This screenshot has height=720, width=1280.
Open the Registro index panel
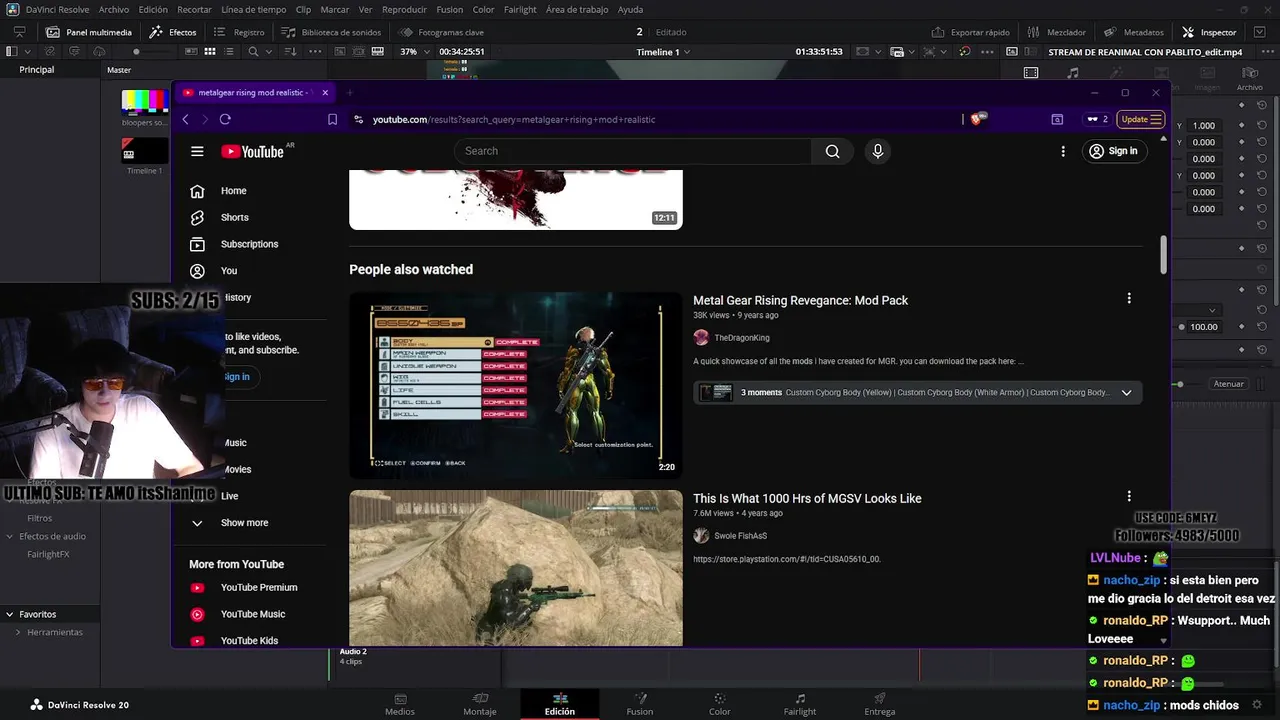click(239, 32)
